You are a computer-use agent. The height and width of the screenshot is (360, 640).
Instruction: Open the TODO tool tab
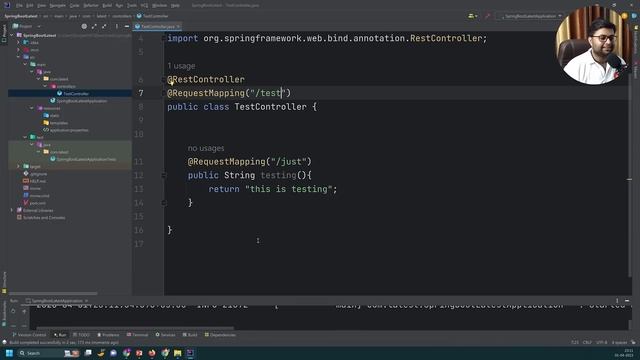(81, 335)
